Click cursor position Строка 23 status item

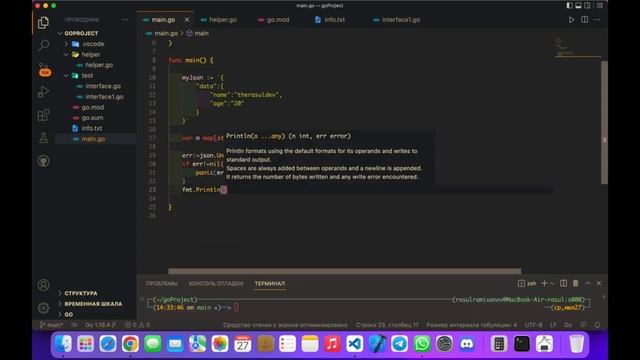387,325
